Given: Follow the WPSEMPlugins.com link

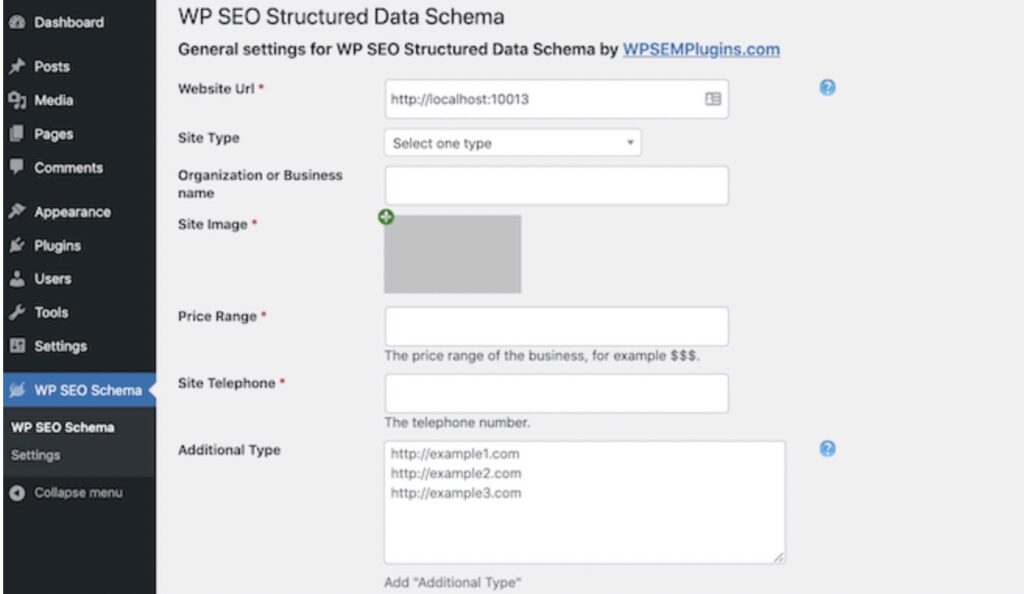Looking at the screenshot, I should point(701,50).
